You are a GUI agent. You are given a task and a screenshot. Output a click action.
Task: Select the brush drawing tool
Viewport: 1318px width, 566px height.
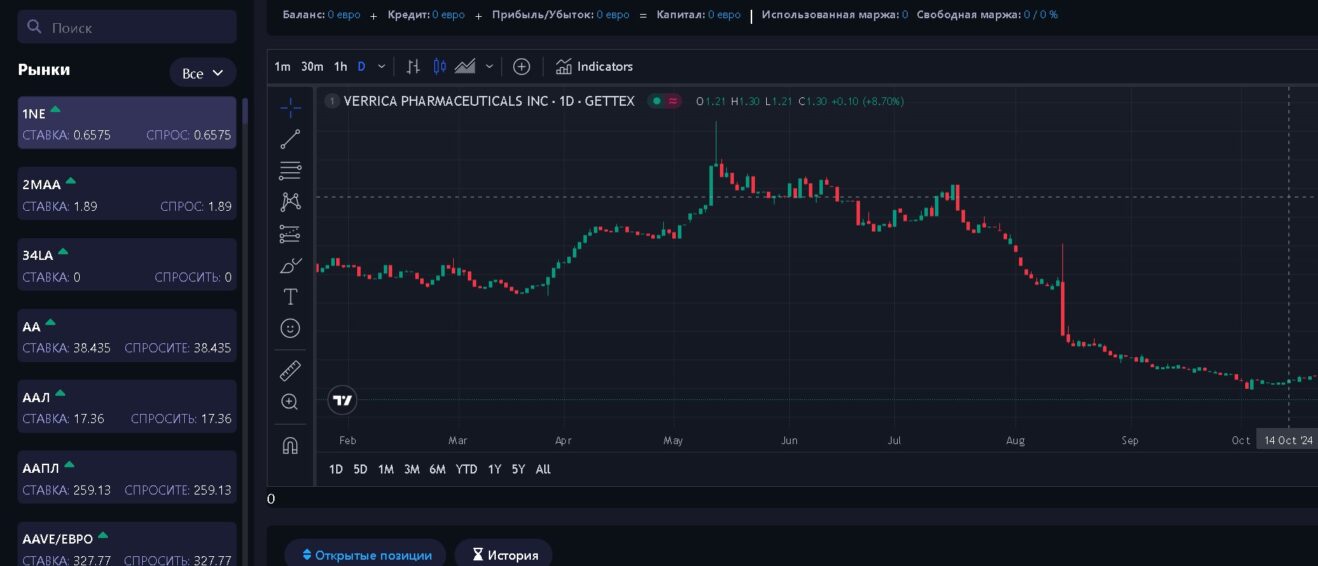(x=290, y=265)
